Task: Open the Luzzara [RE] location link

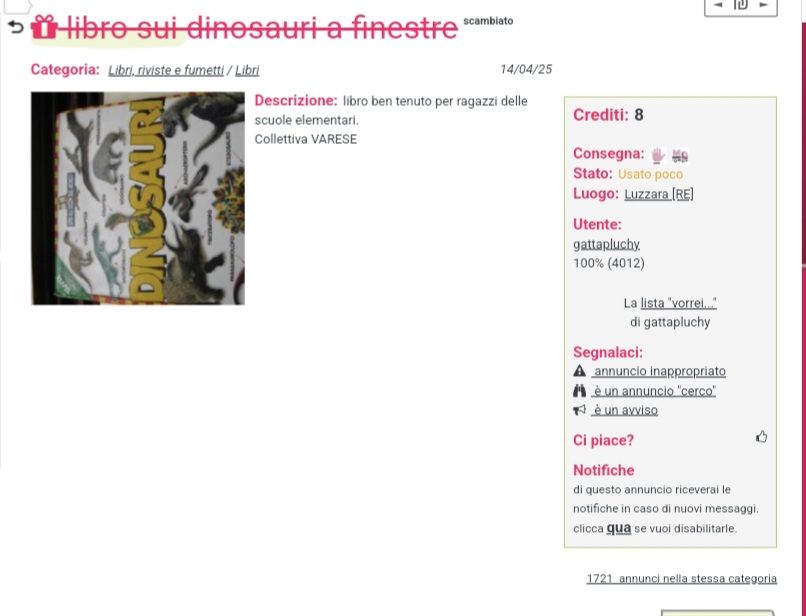Action: [x=658, y=194]
